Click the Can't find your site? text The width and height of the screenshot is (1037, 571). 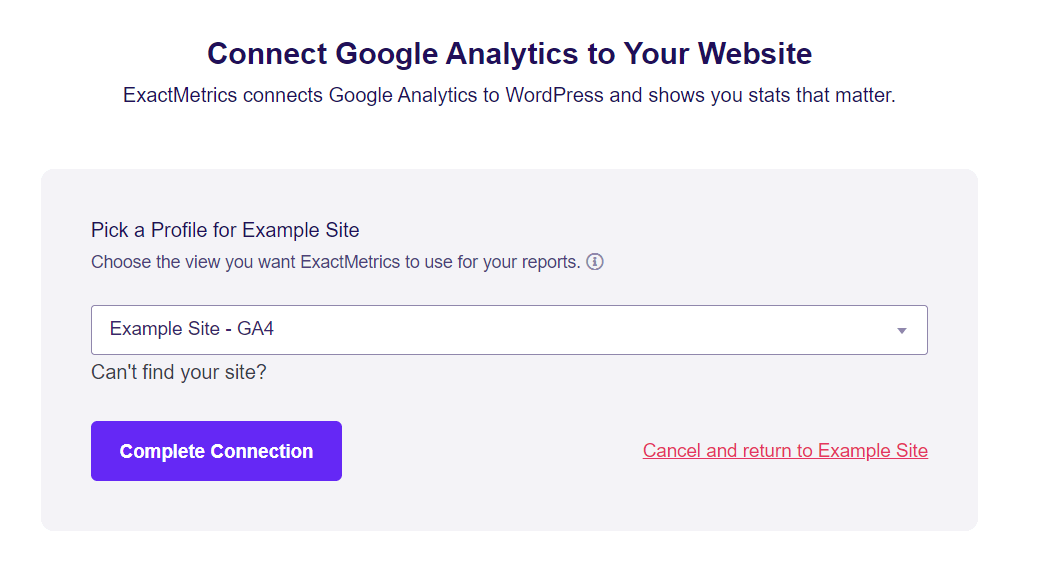pyautogui.click(x=179, y=372)
